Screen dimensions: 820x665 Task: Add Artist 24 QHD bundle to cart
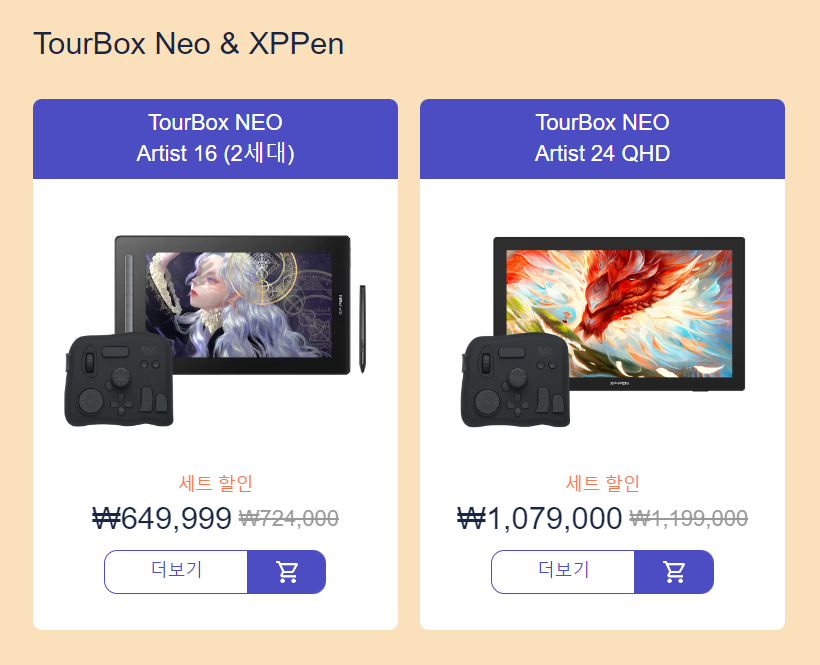pos(674,571)
